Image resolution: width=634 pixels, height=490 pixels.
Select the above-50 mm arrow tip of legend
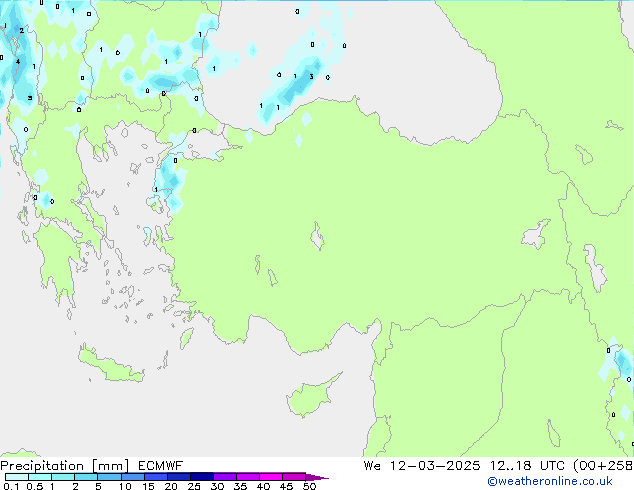click(x=317, y=477)
